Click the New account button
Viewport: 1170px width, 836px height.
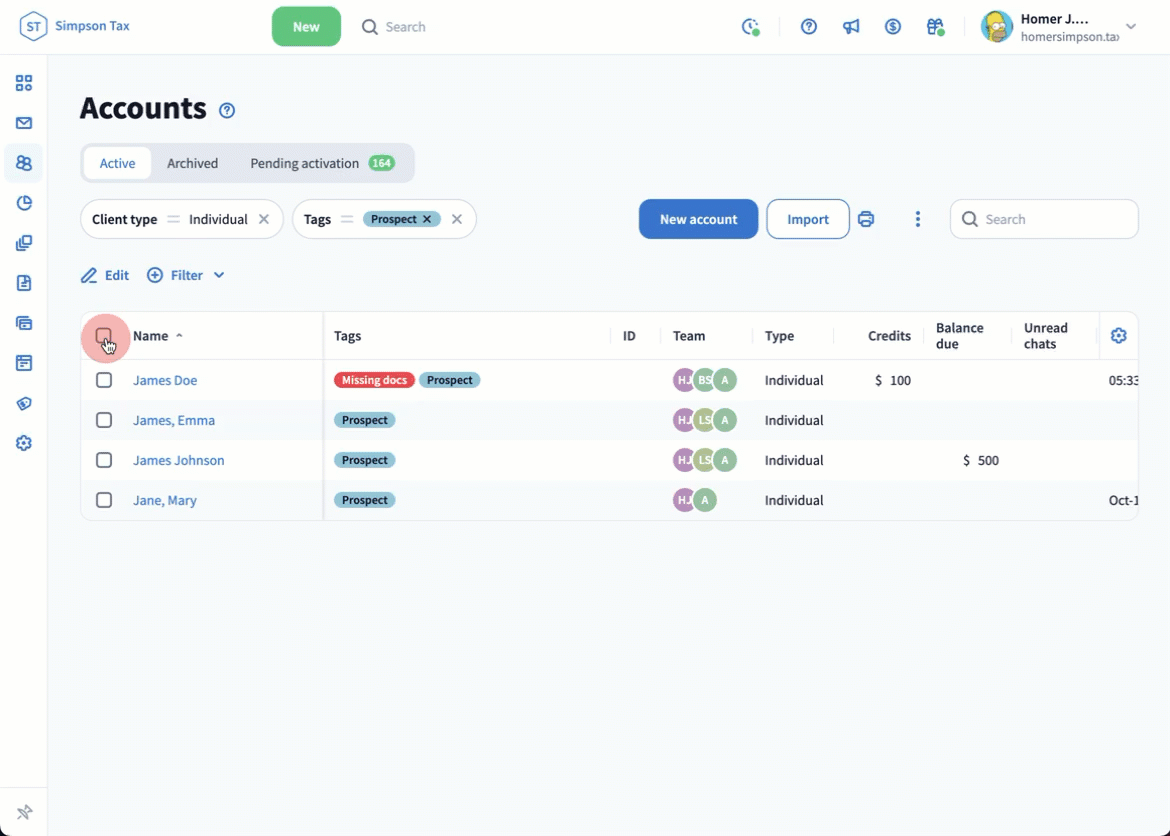pyautogui.click(x=698, y=219)
